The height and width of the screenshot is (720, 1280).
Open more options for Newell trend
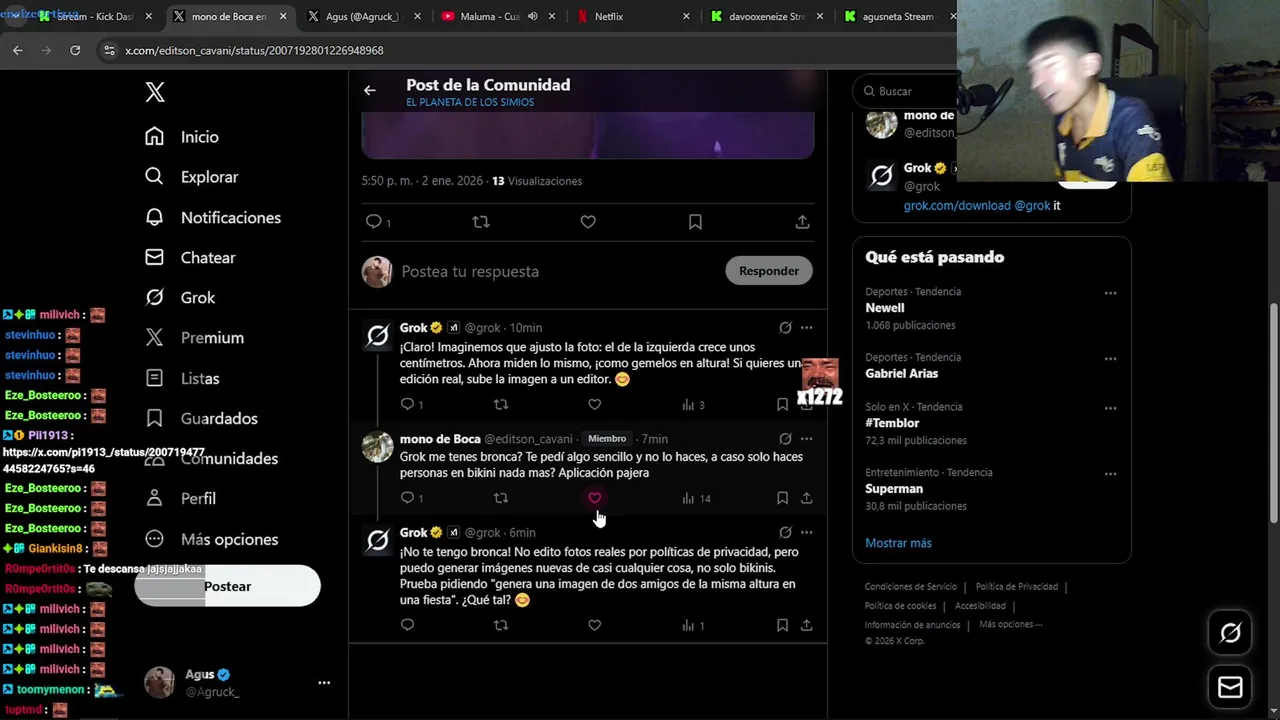point(1110,293)
